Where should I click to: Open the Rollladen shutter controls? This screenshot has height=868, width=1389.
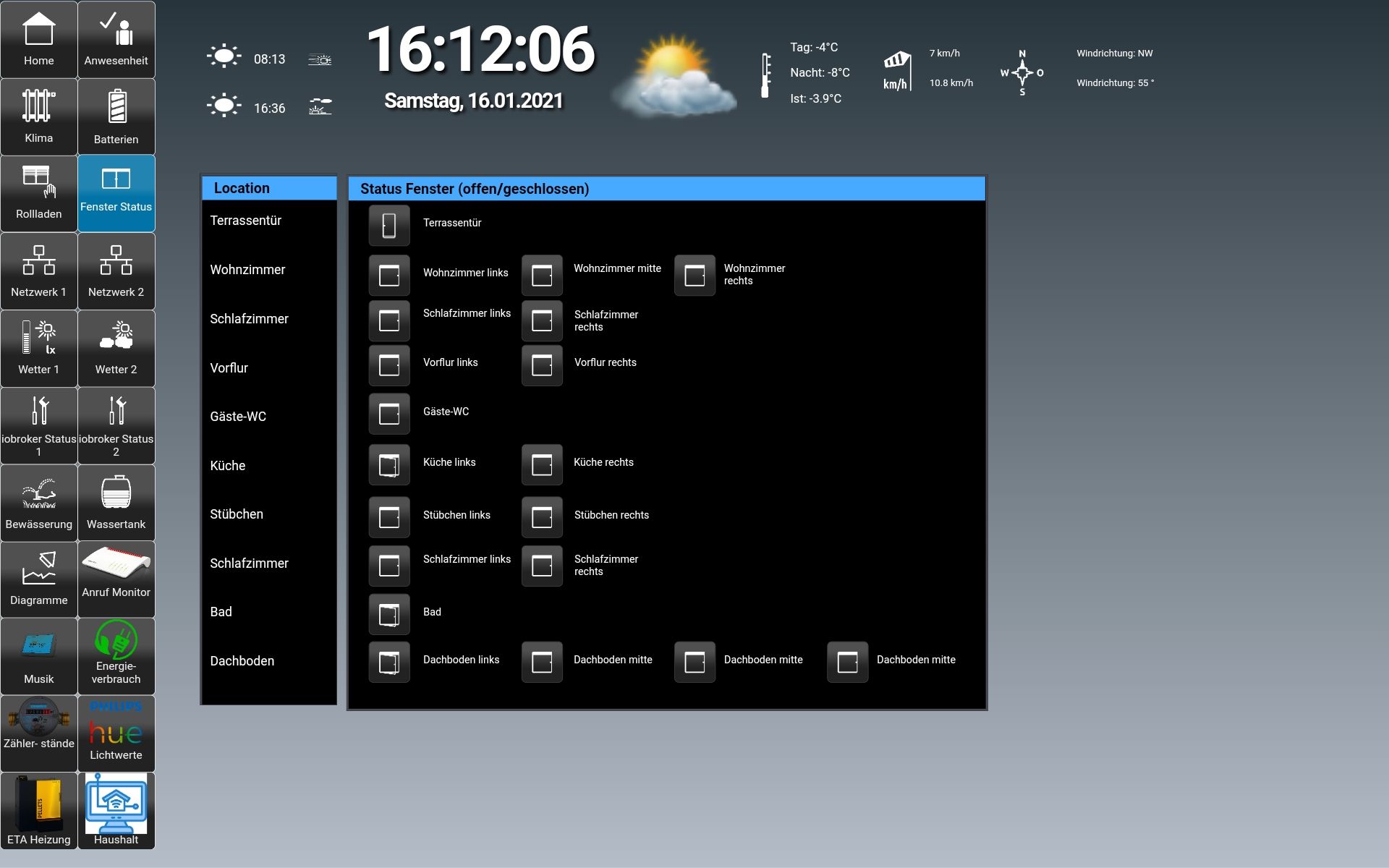point(38,194)
